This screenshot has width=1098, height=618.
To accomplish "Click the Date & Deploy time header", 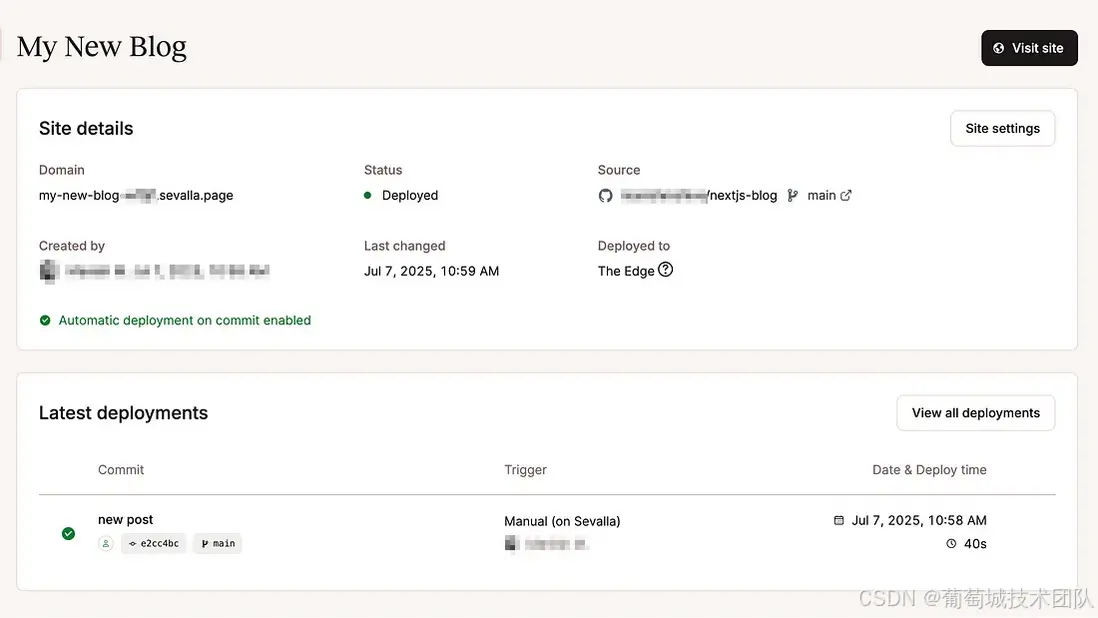I will (929, 470).
